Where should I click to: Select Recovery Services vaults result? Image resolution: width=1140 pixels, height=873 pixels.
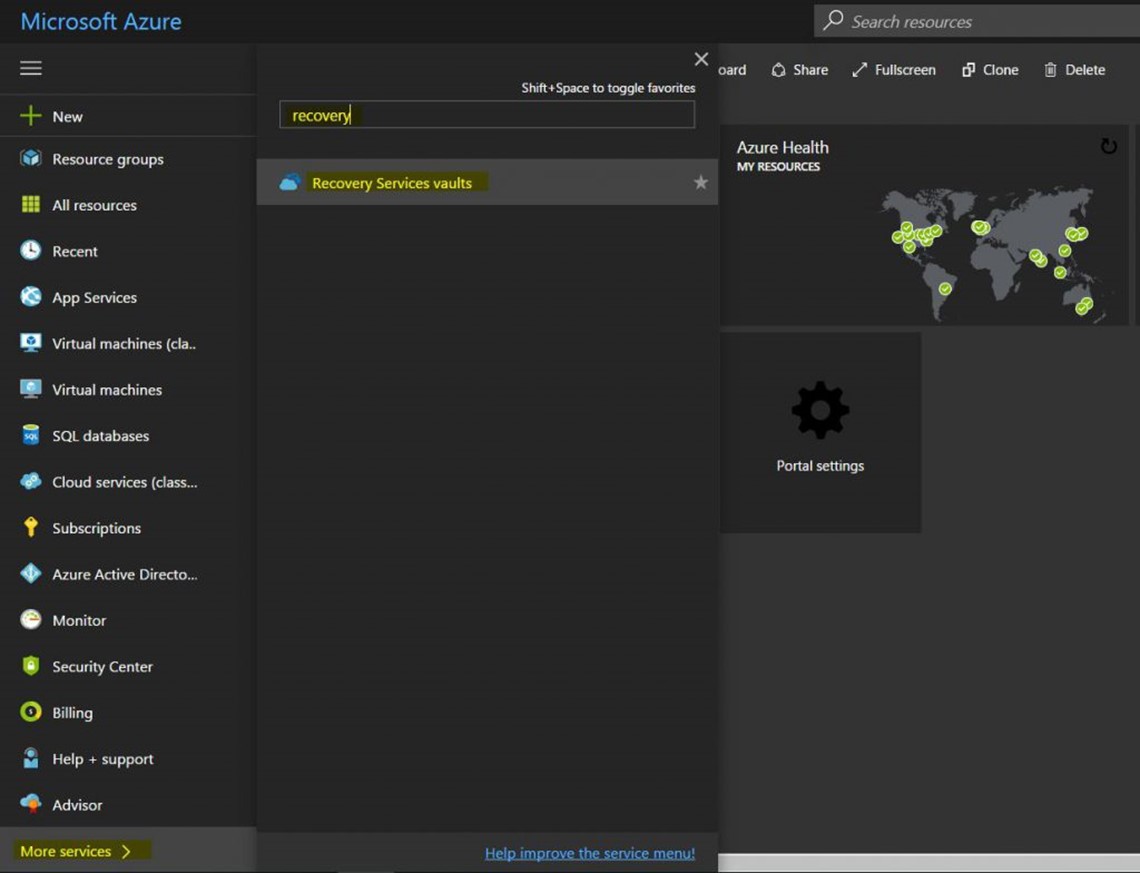(487, 182)
